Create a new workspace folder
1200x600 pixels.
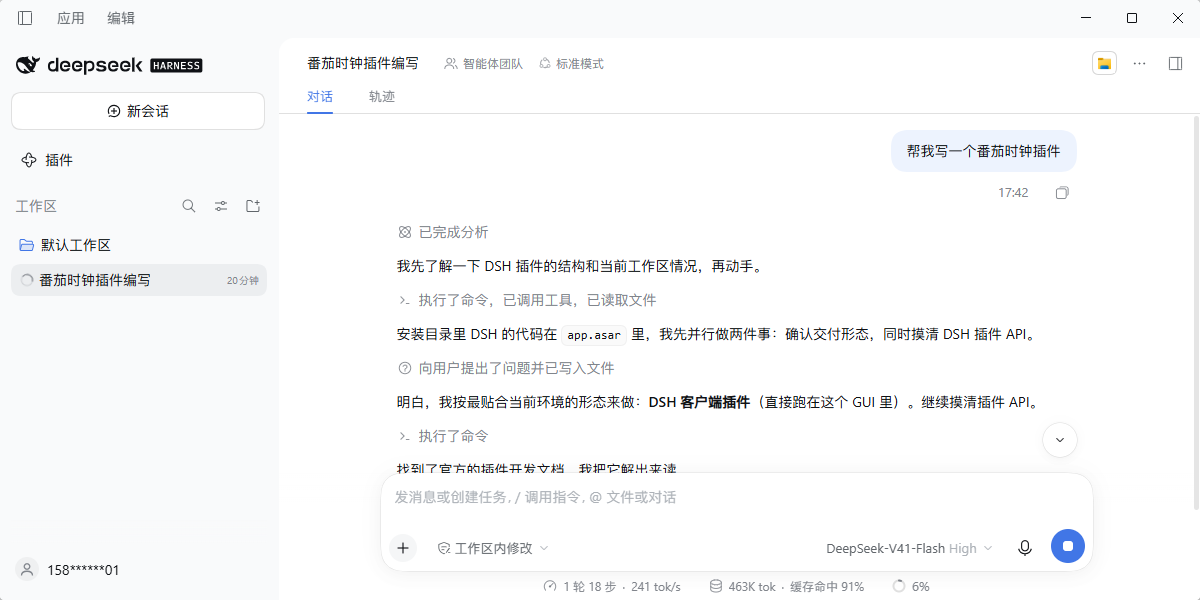[253, 206]
